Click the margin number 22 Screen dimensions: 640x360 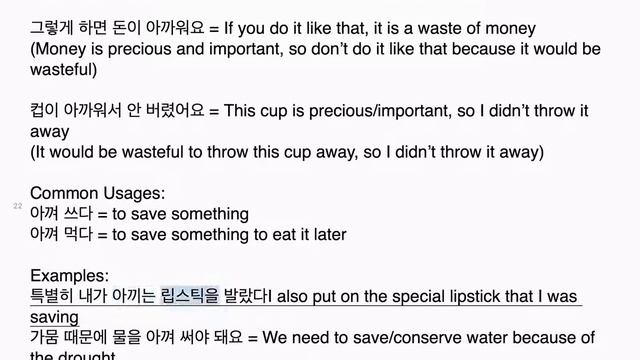(x=18, y=206)
